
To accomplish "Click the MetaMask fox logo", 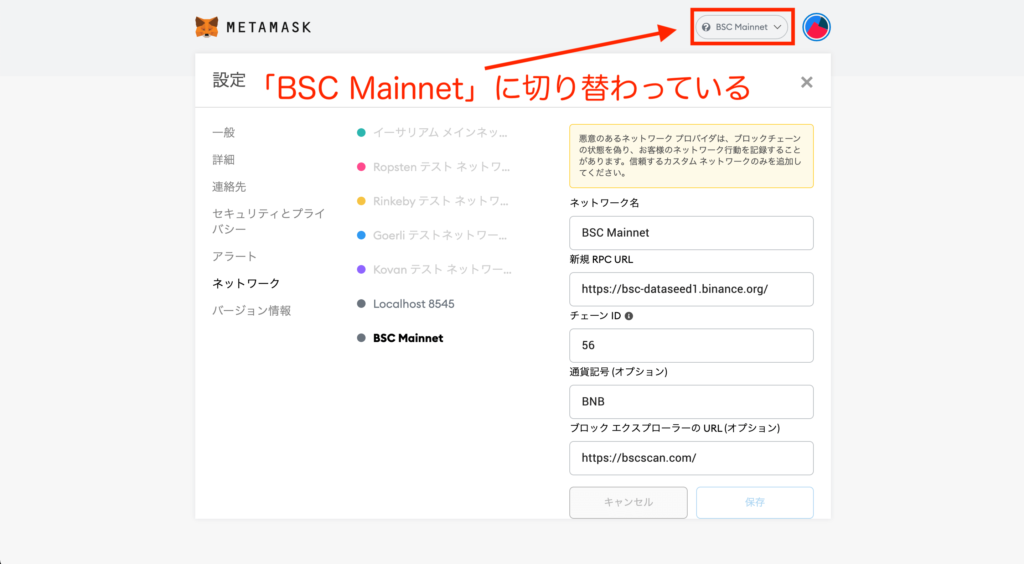I will pyautogui.click(x=207, y=27).
